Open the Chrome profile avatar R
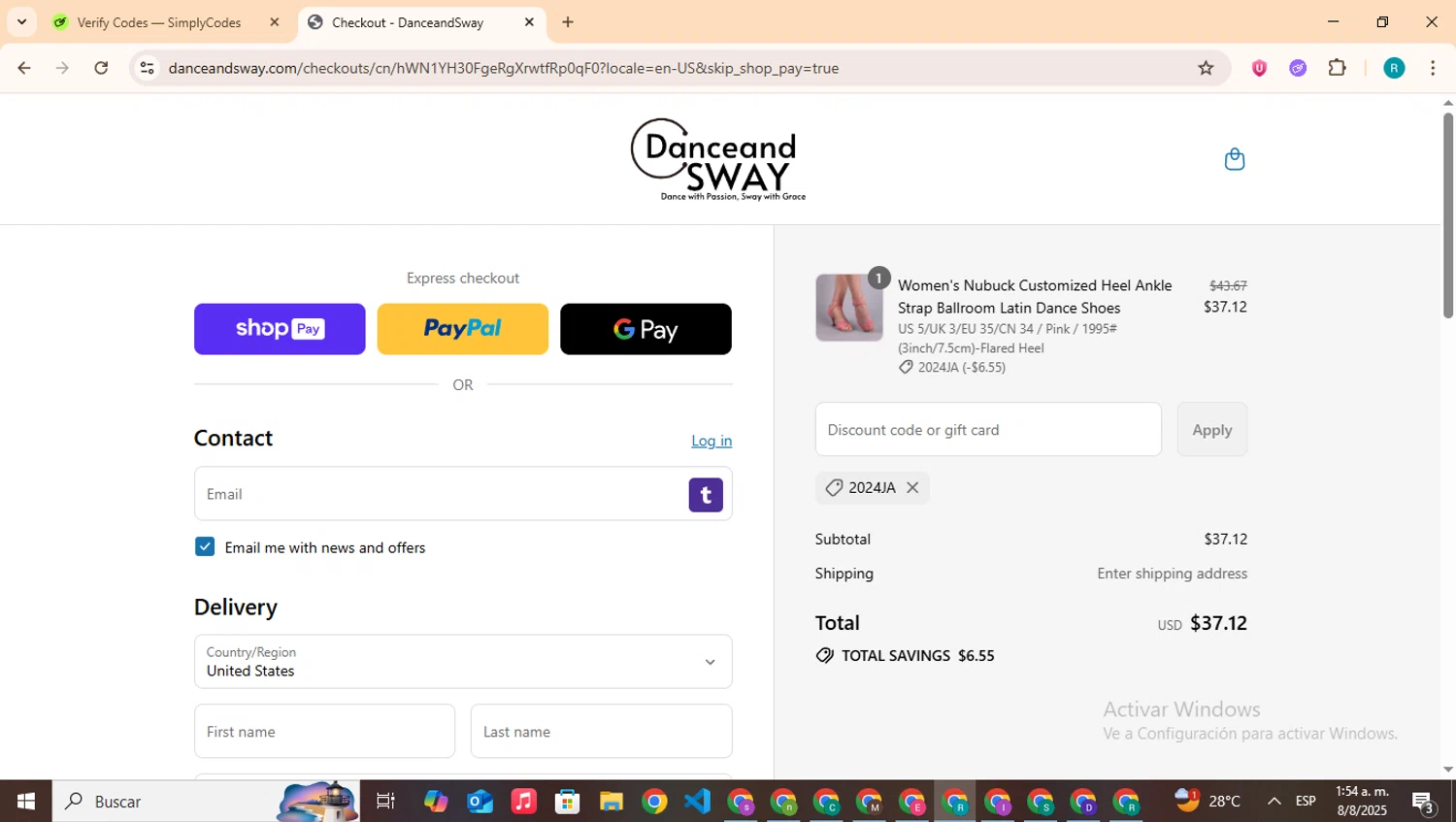 1394,68
